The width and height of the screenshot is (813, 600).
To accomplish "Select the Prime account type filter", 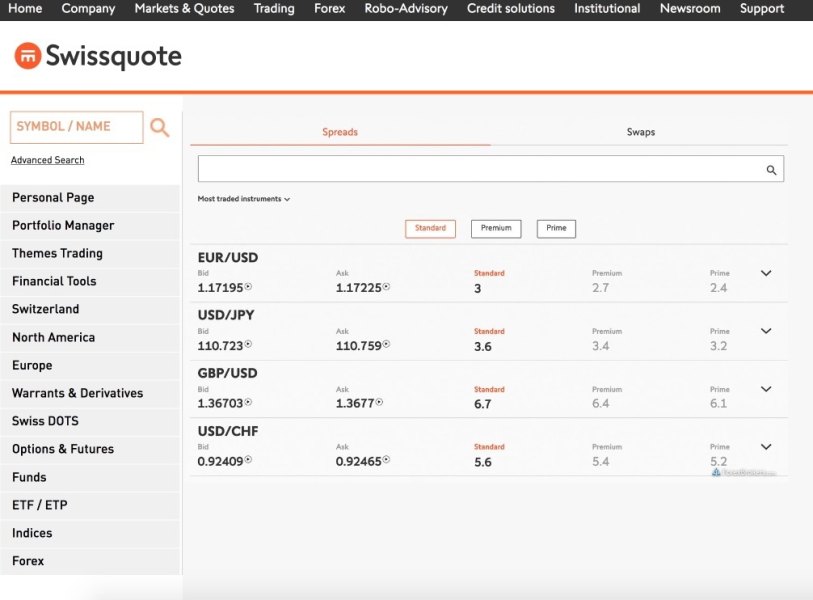I will (556, 228).
